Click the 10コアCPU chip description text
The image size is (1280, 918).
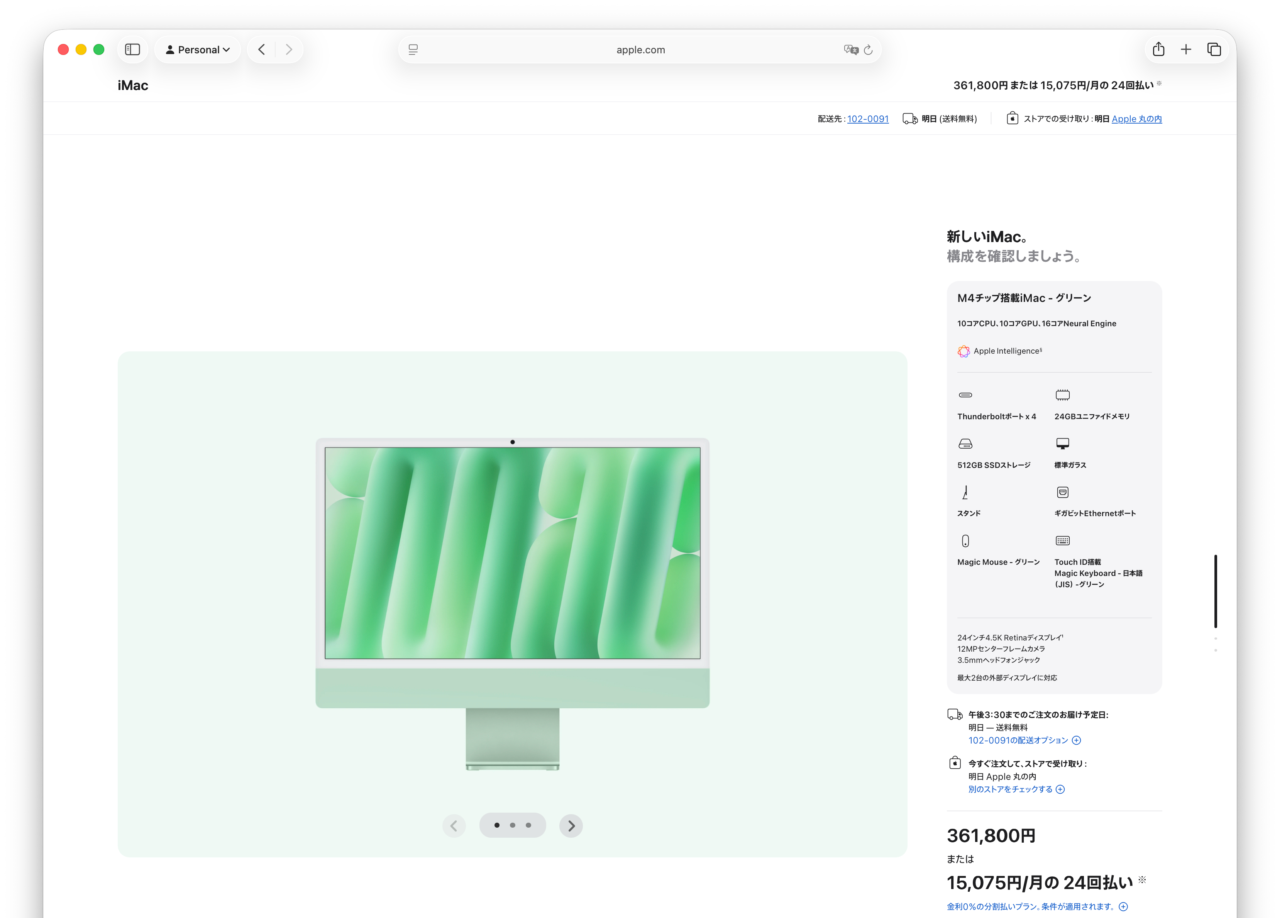click(1036, 324)
